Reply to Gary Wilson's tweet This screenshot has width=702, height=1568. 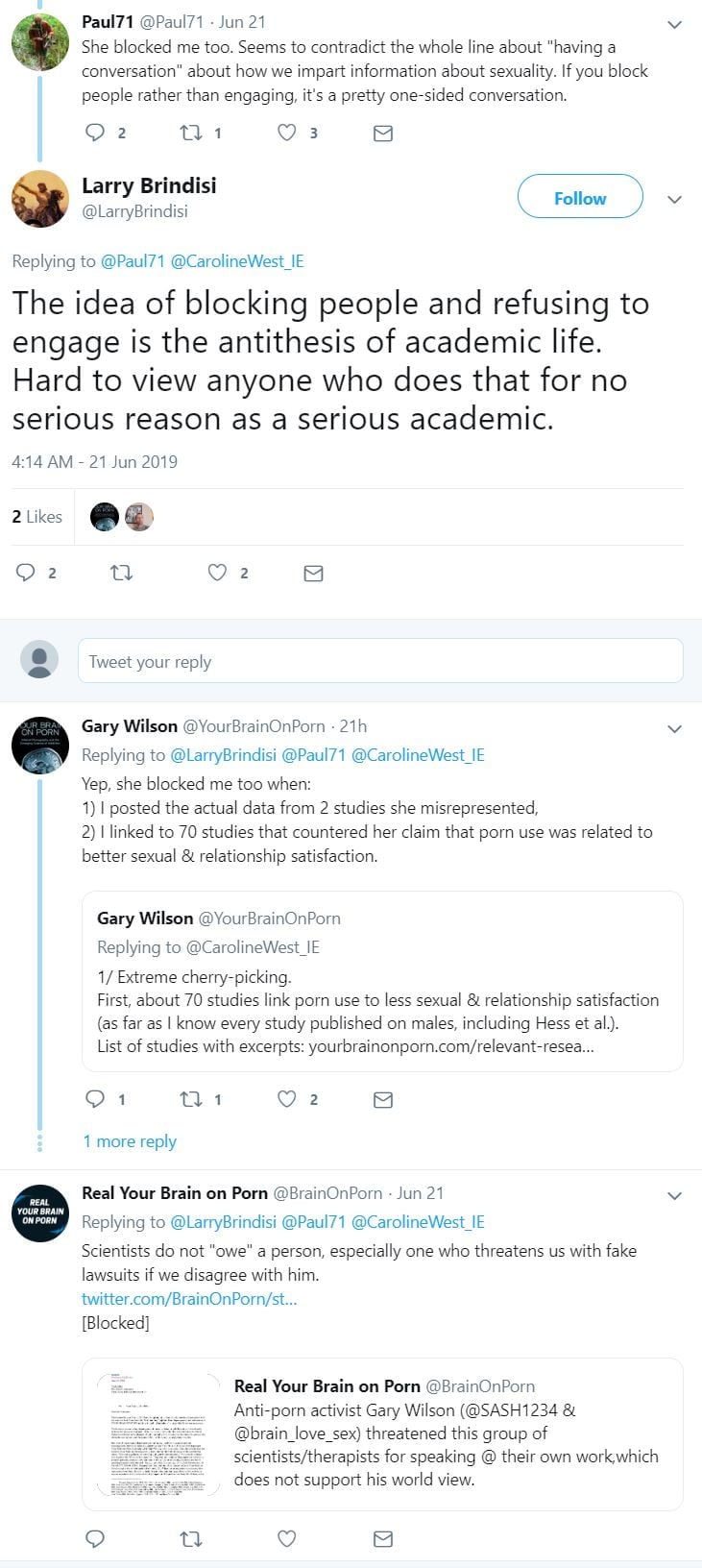point(95,1099)
